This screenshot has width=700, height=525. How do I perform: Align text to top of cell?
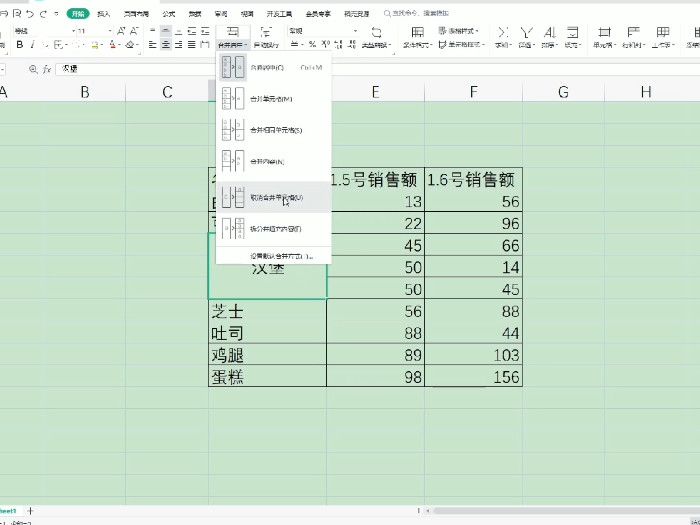click(153, 31)
